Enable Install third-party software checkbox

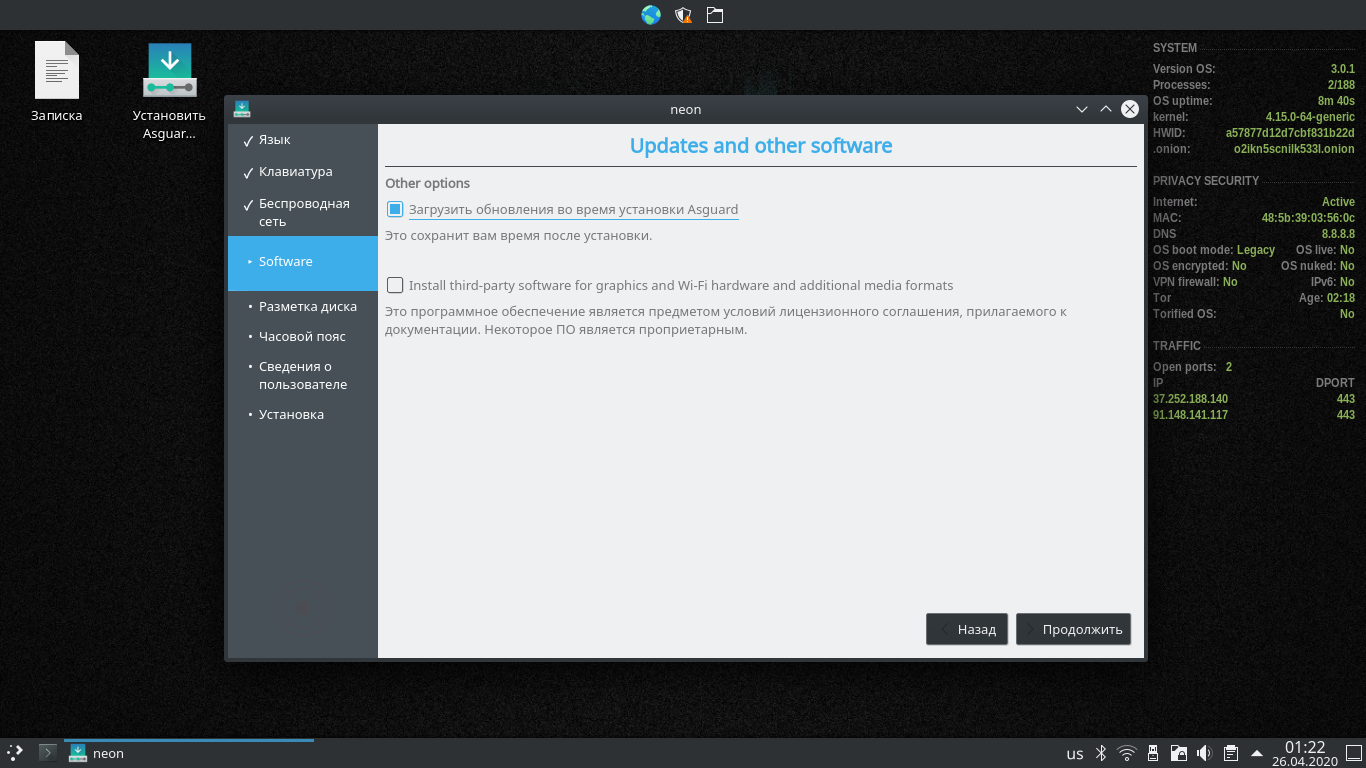point(395,285)
